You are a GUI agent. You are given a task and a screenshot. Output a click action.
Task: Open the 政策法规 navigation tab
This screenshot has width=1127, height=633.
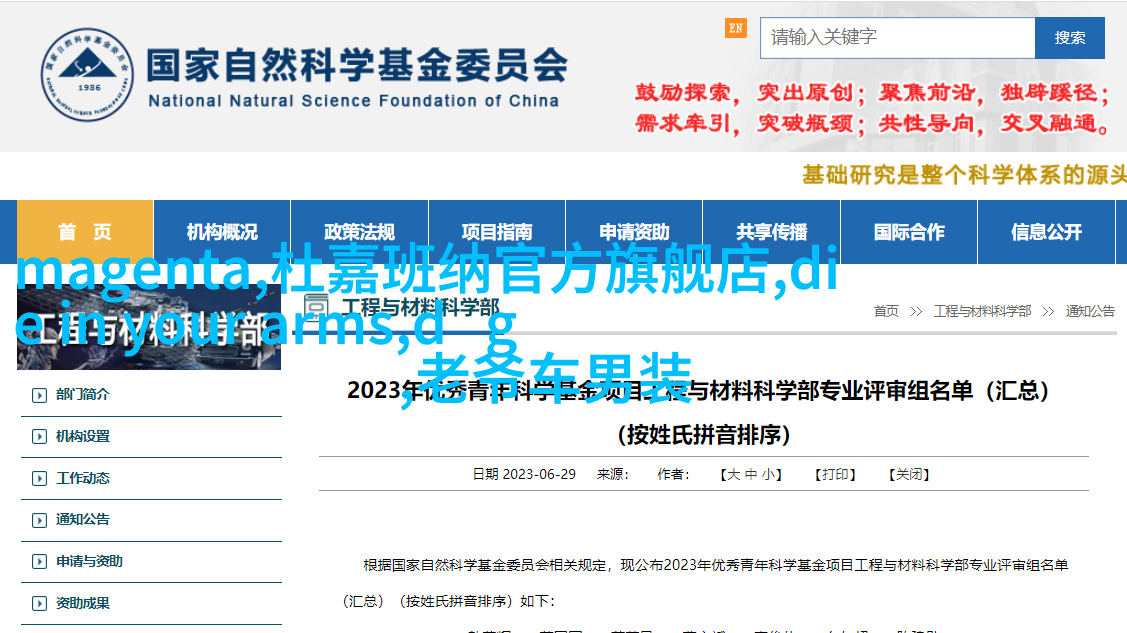pyautogui.click(x=359, y=231)
